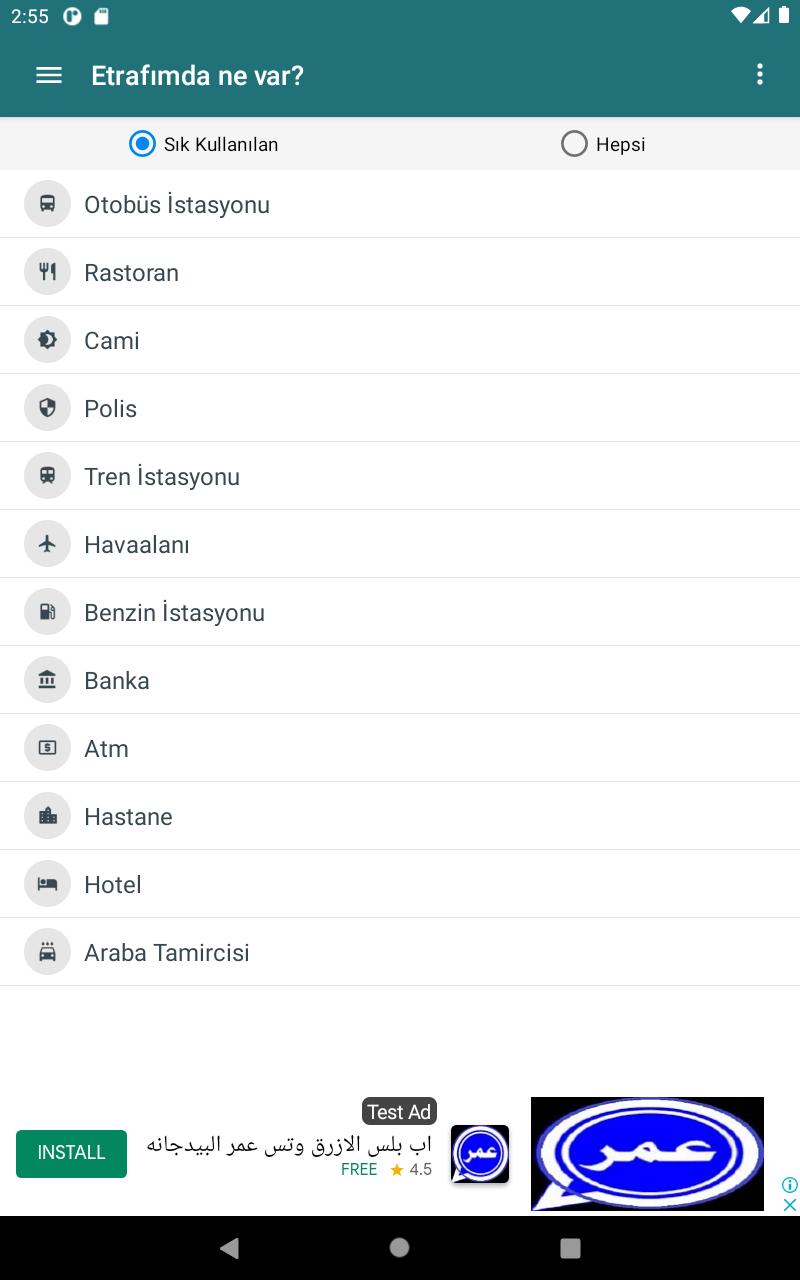Select the Hepsi radio button

[574, 144]
